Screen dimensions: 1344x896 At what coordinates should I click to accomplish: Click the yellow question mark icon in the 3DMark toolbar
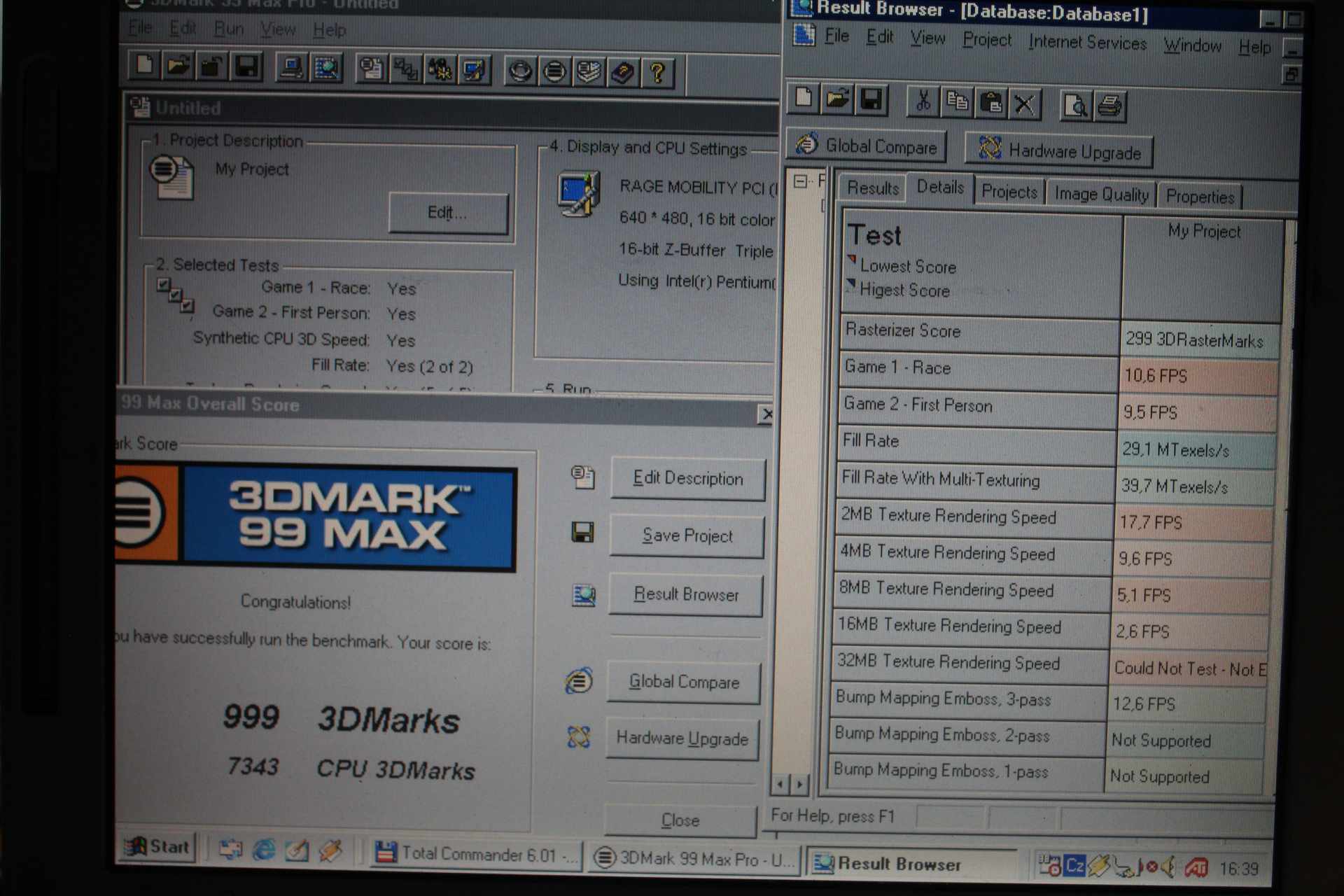657,73
